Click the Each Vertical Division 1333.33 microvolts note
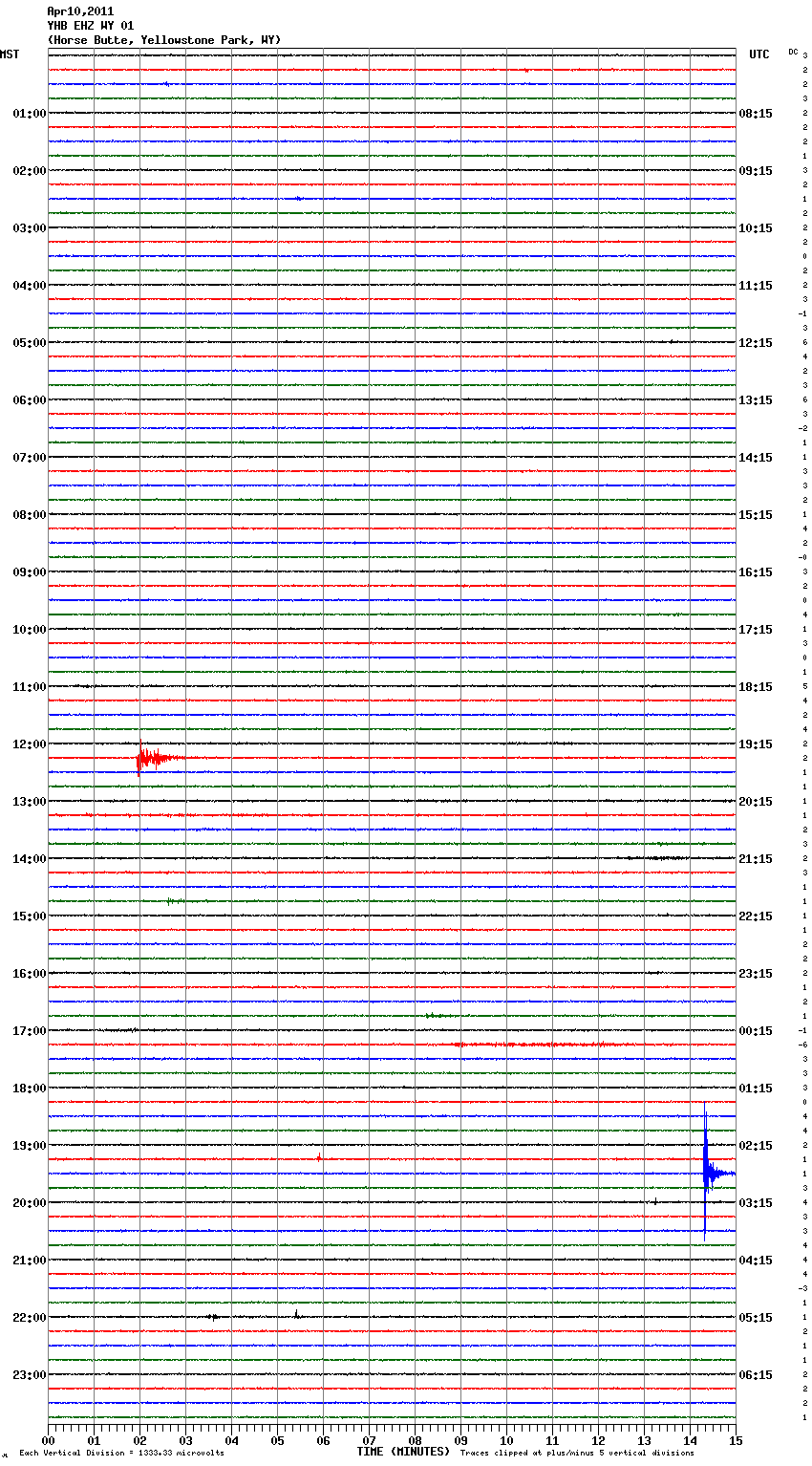 click(121, 1453)
